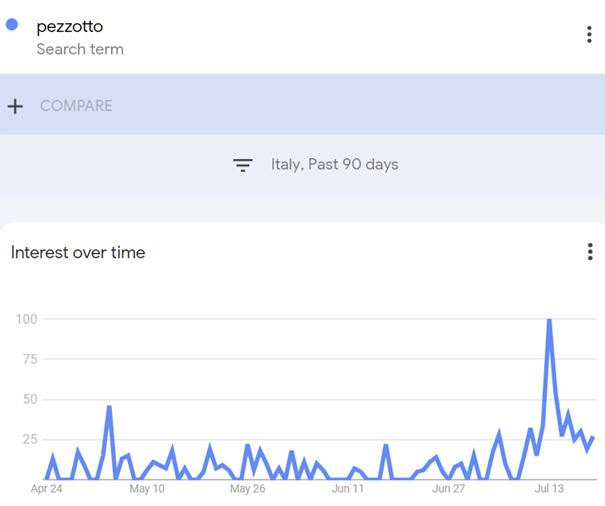Click the Jun 27 axis label

point(448,489)
